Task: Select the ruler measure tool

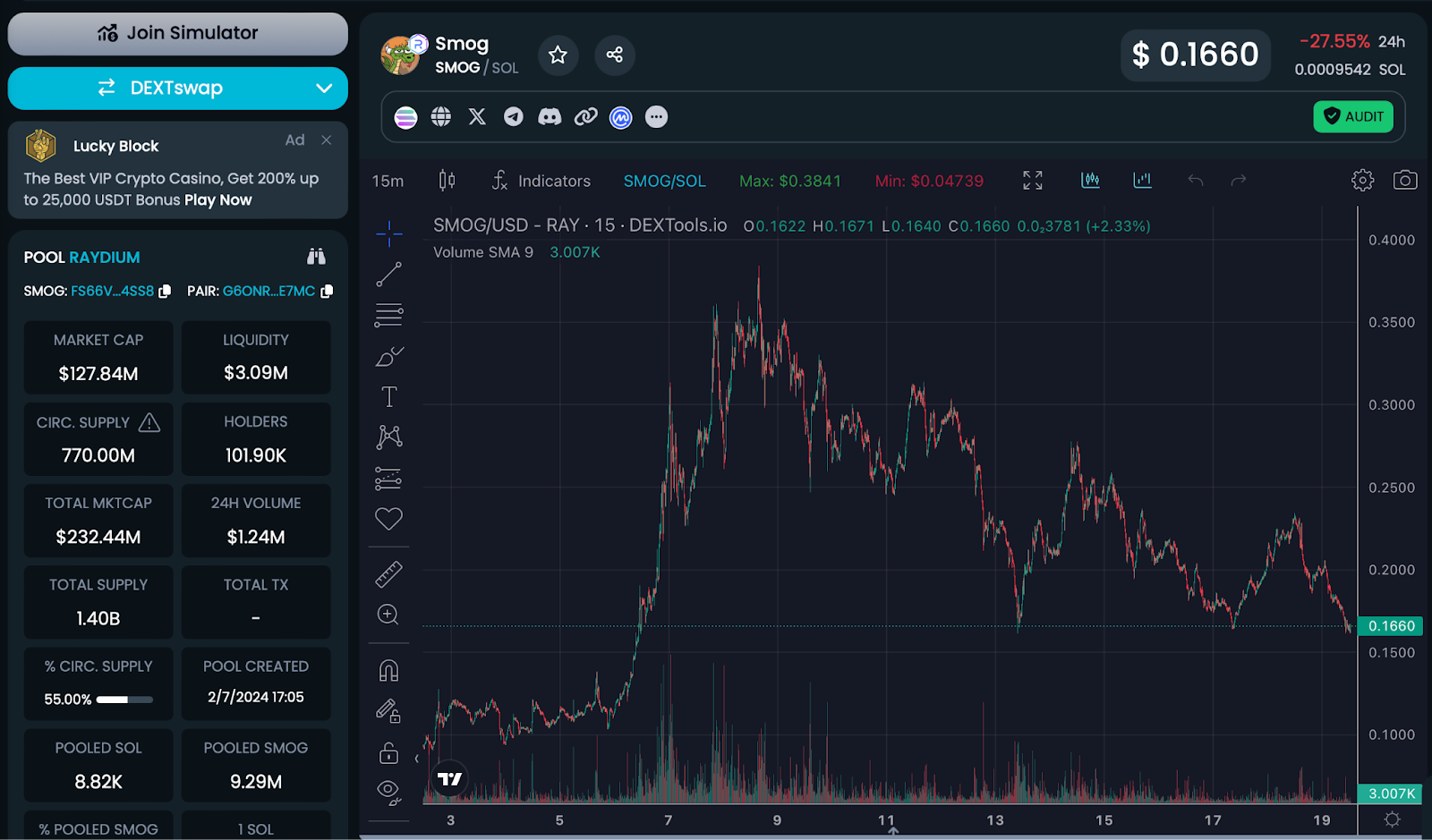Action: tap(388, 574)
